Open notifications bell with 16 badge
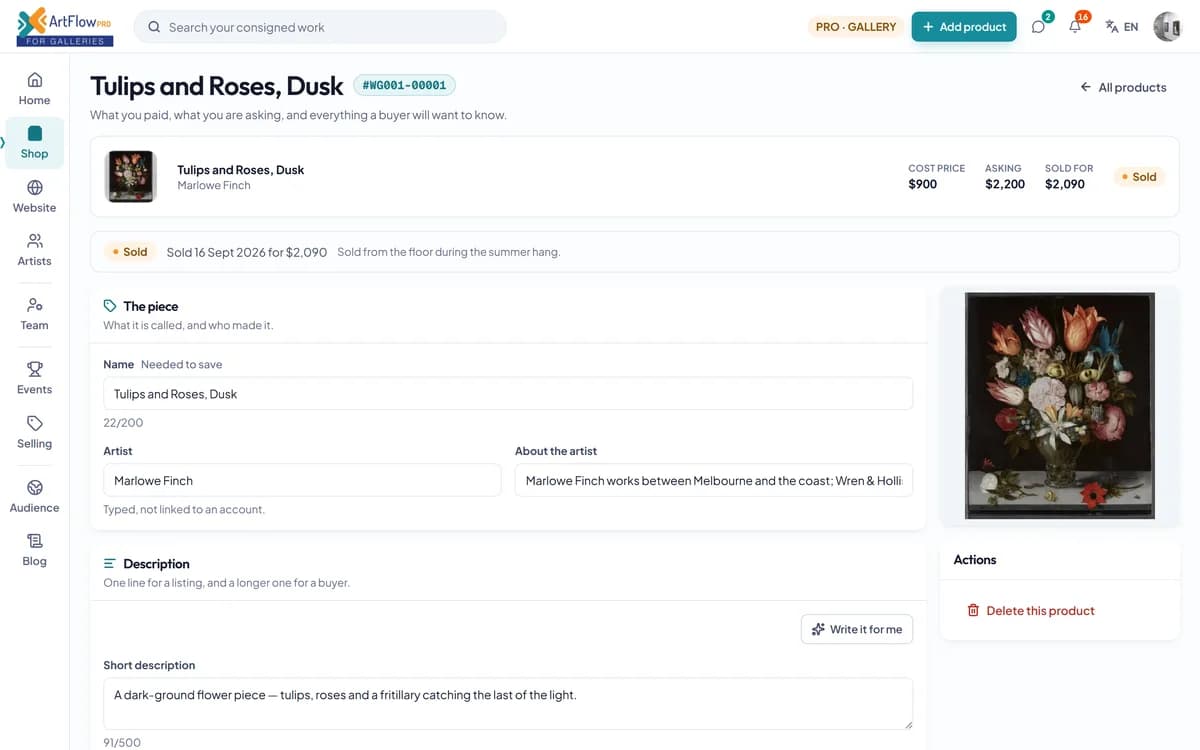 (1075, 27)
